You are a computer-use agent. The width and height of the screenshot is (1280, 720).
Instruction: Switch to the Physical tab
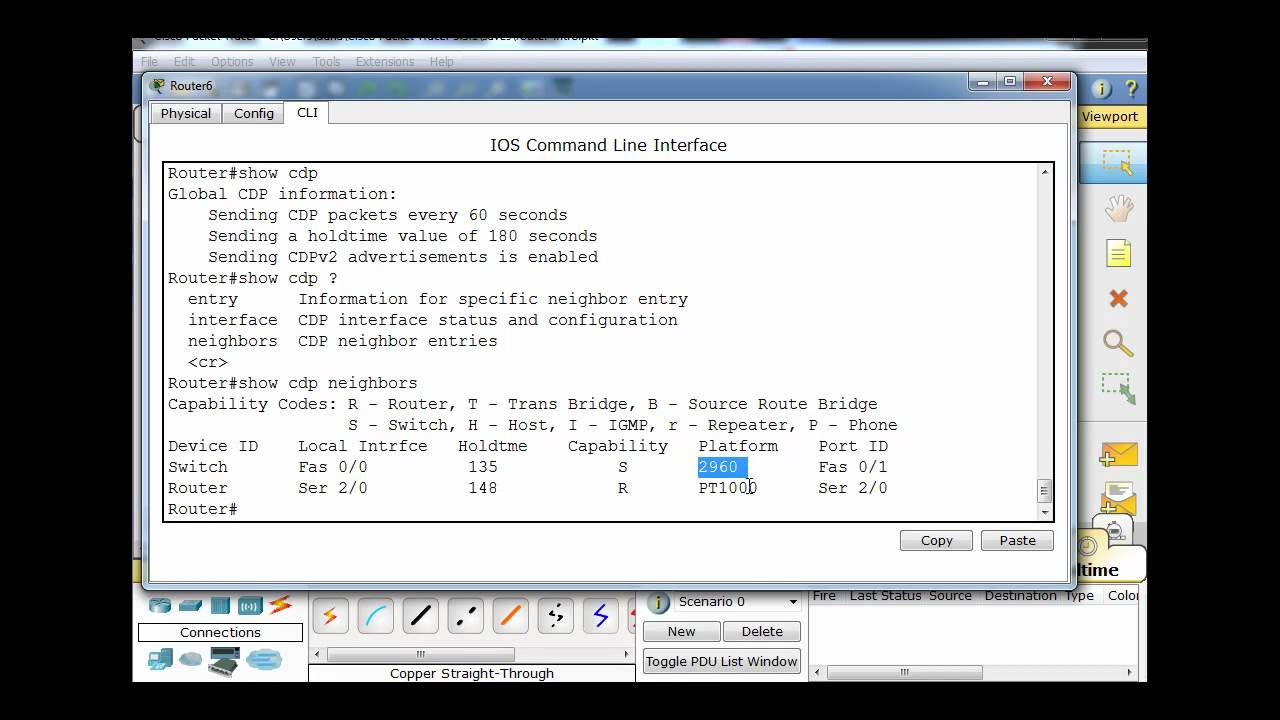click(x=186, y=113)
